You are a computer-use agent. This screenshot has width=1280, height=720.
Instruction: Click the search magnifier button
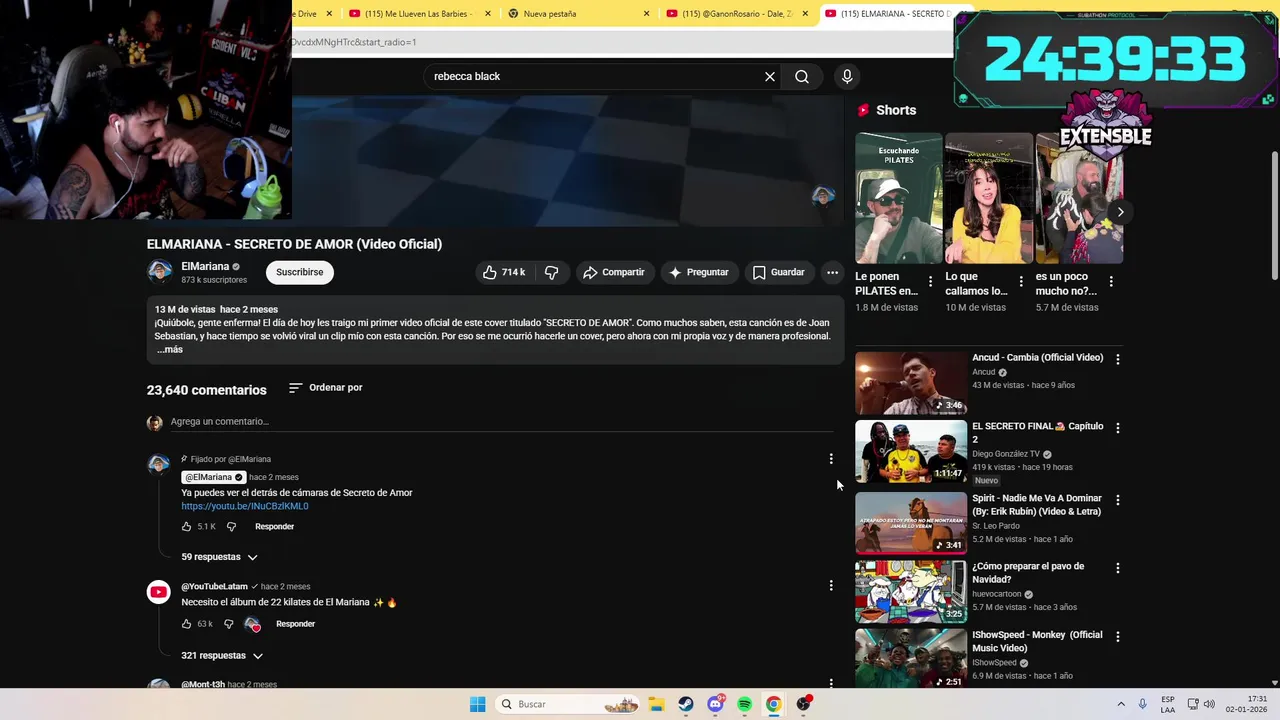click(802, 76)
